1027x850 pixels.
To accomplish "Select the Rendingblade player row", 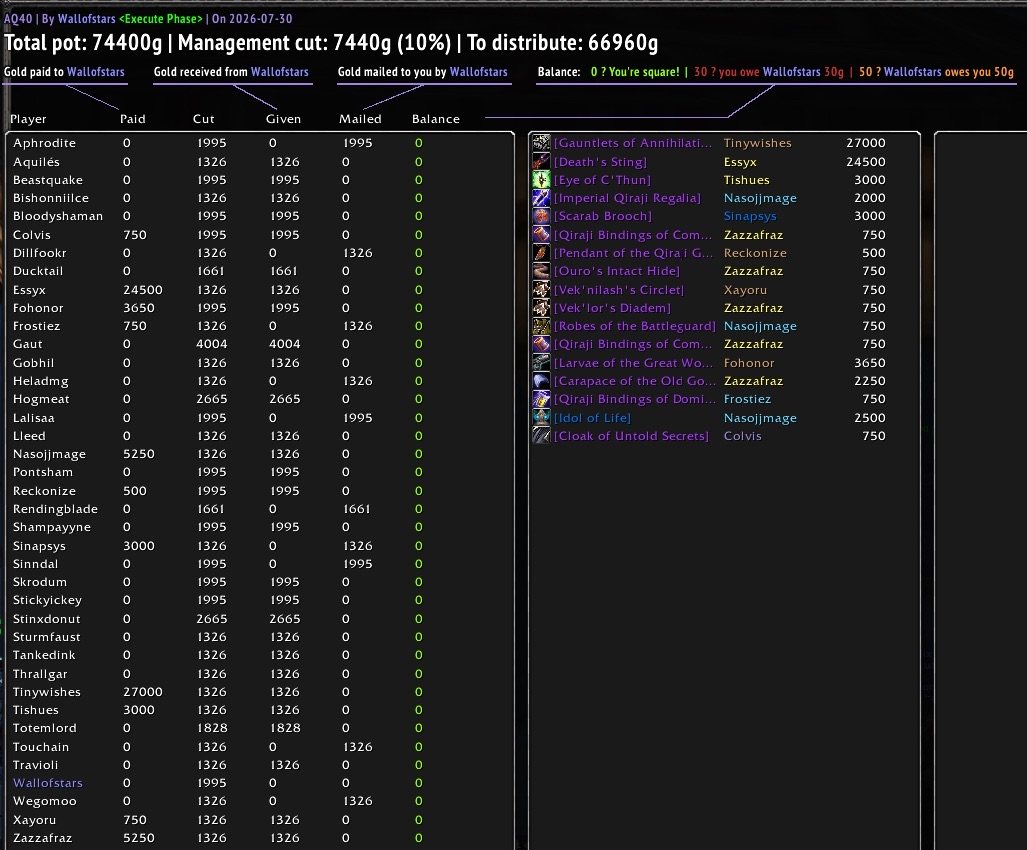I will pyautogui.click(x=260, y=509).
